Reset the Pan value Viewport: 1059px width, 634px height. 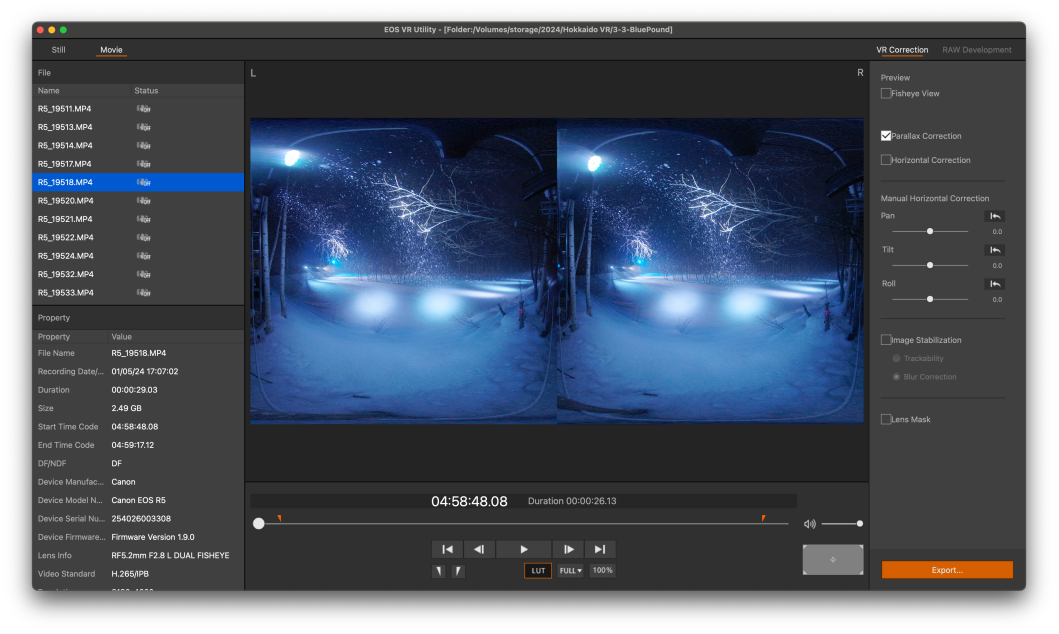(x=995, y=216)
